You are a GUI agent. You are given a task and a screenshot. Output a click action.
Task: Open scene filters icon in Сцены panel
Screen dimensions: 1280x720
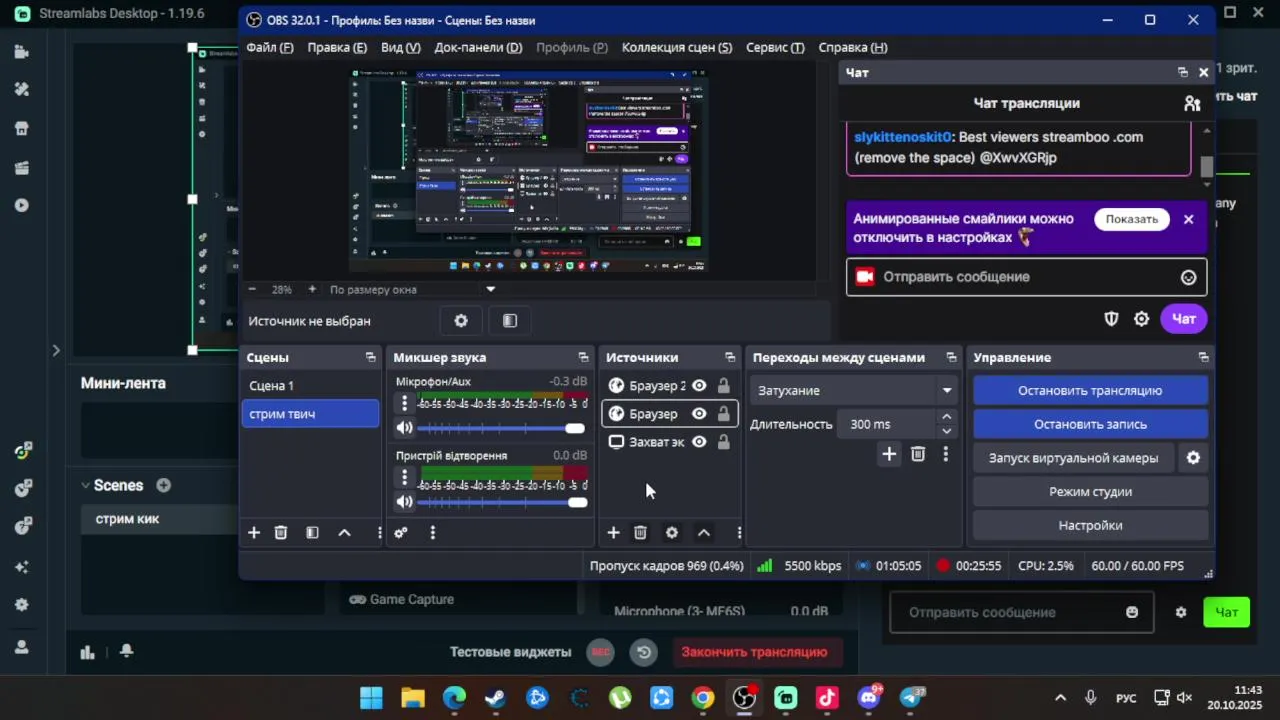tap(312, 533)
